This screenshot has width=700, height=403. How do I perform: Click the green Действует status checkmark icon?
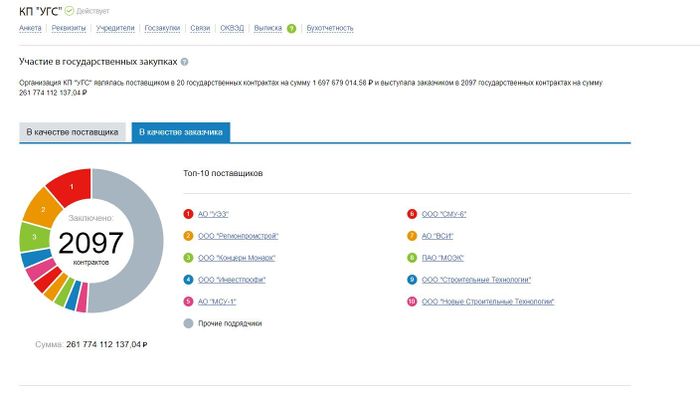click(69, 11)
